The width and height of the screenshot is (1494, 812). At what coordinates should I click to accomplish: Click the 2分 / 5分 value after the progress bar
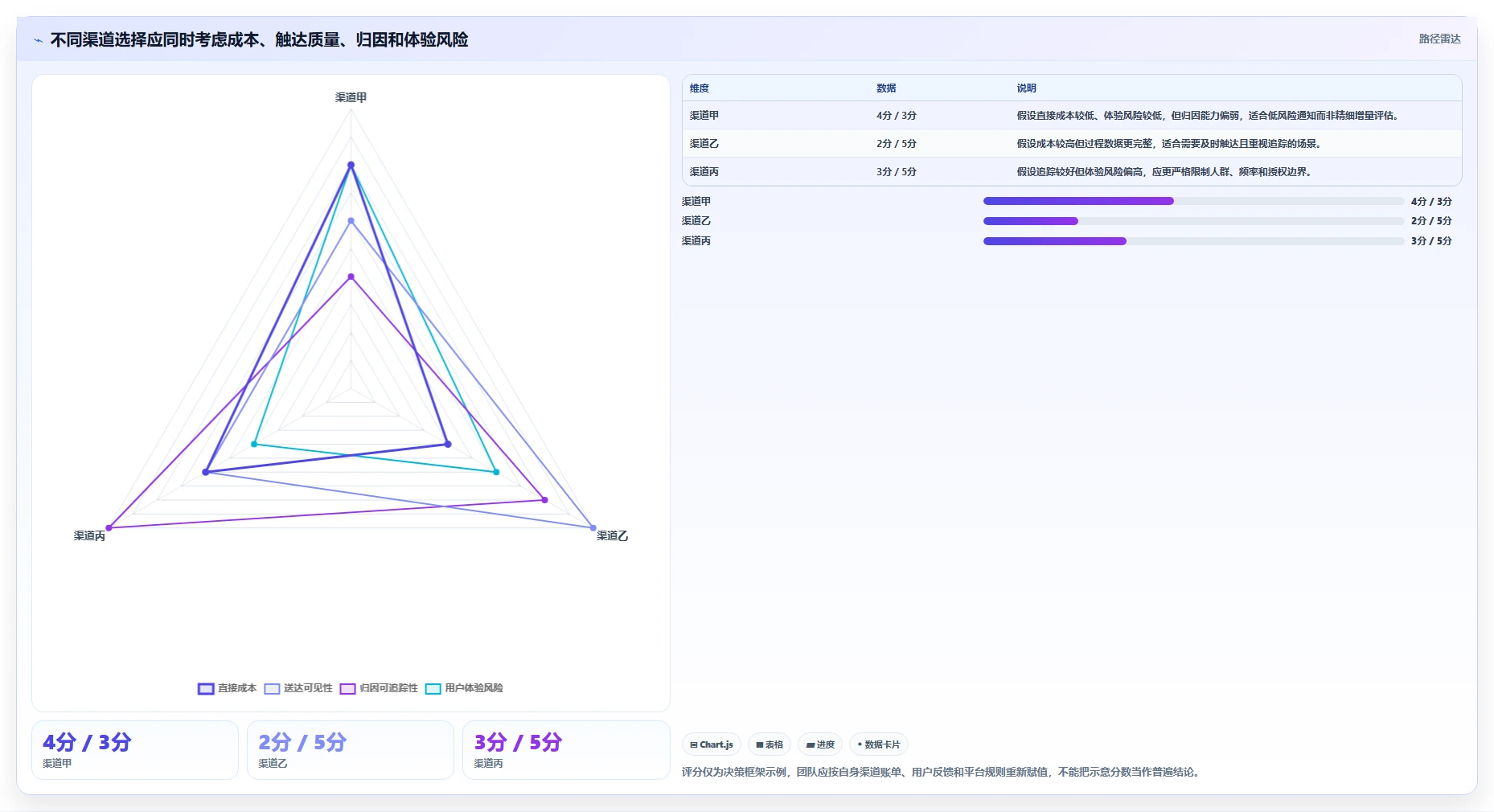[x=1431, y=221]
